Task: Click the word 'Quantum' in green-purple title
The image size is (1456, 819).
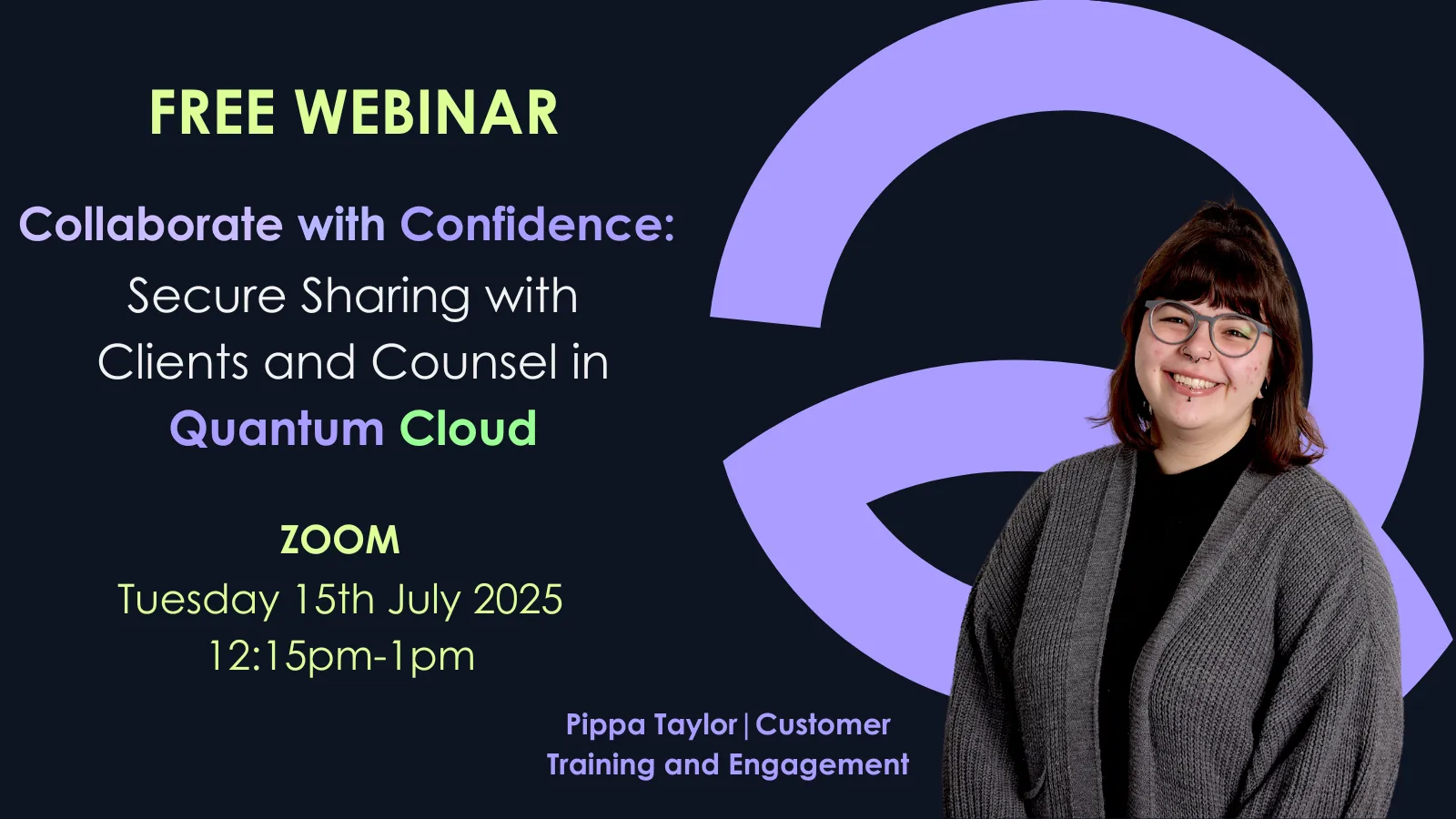Action: click(x=278, y=426)
